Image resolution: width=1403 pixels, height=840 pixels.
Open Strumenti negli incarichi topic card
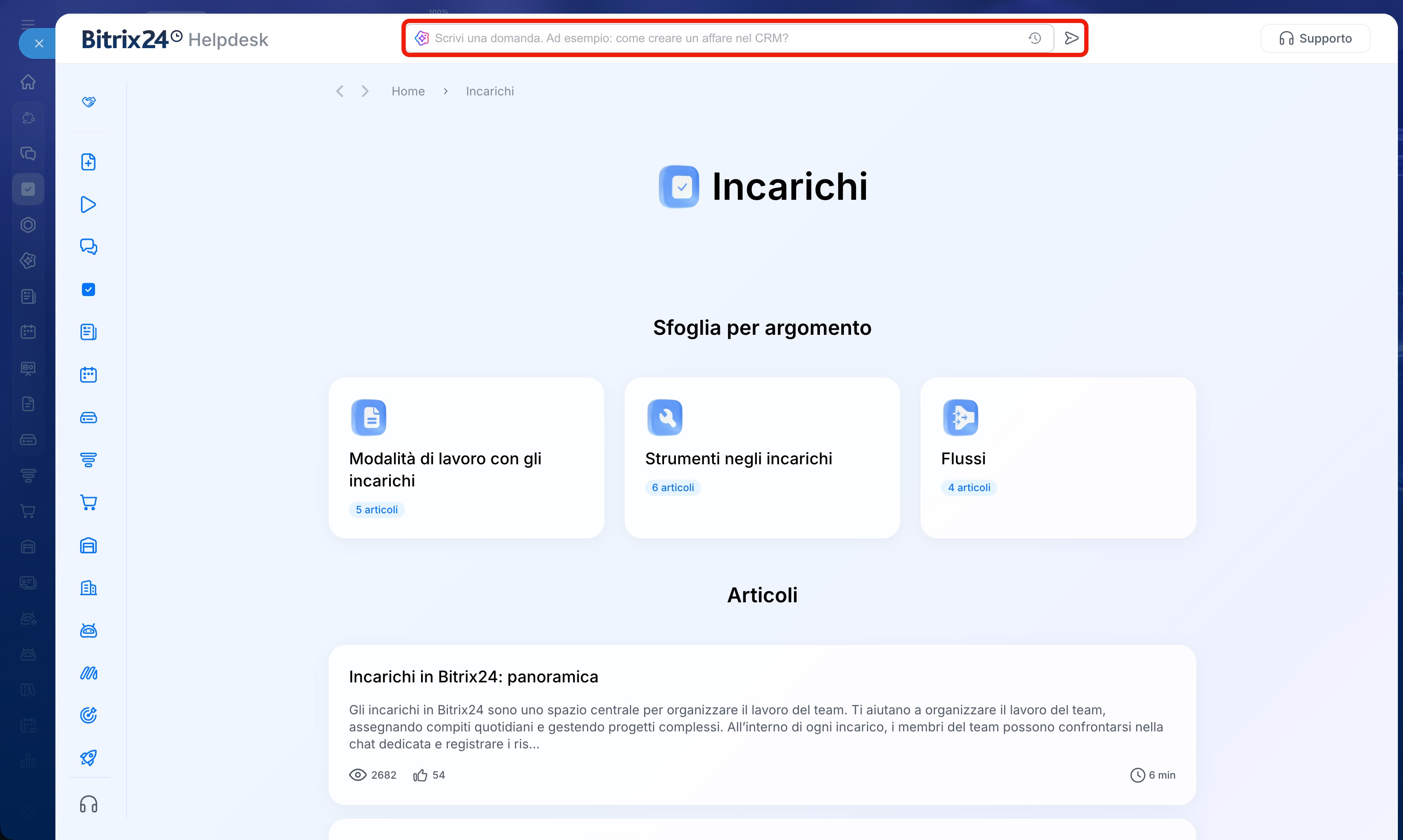click(762, 458)
